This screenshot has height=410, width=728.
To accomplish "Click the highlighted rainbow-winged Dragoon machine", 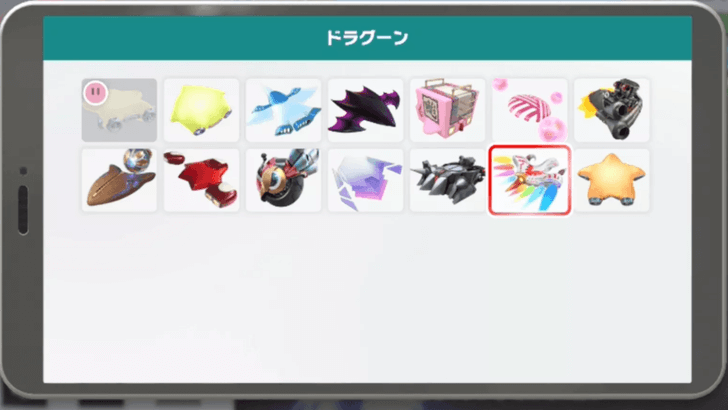I will coord(530,180).
